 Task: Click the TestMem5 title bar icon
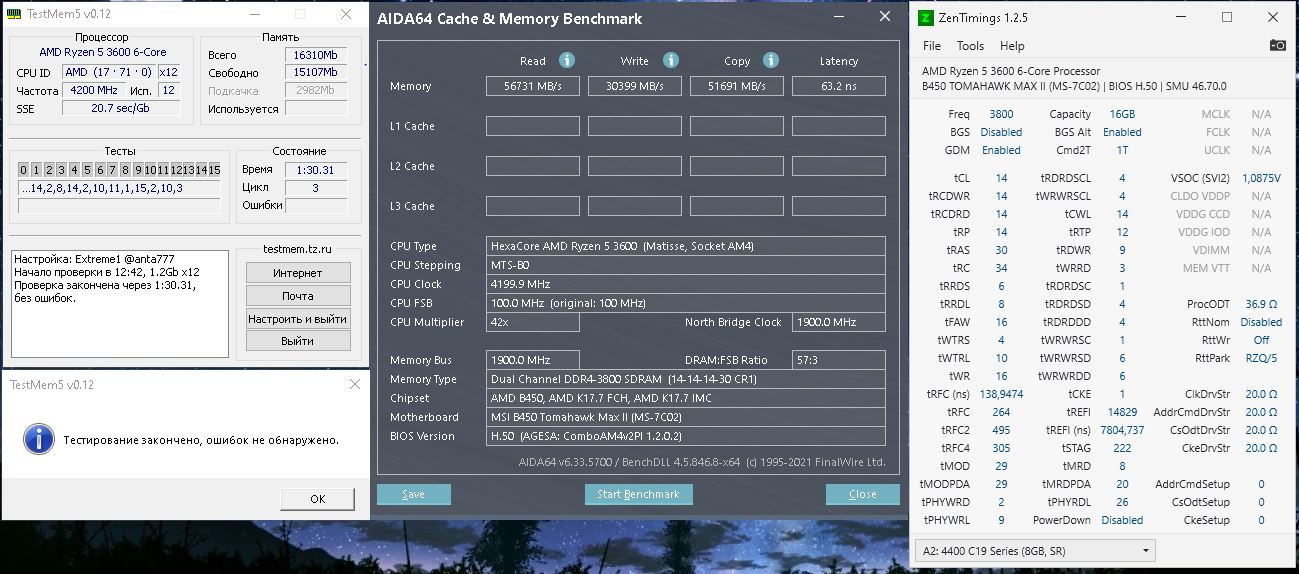tap(14, 14)
